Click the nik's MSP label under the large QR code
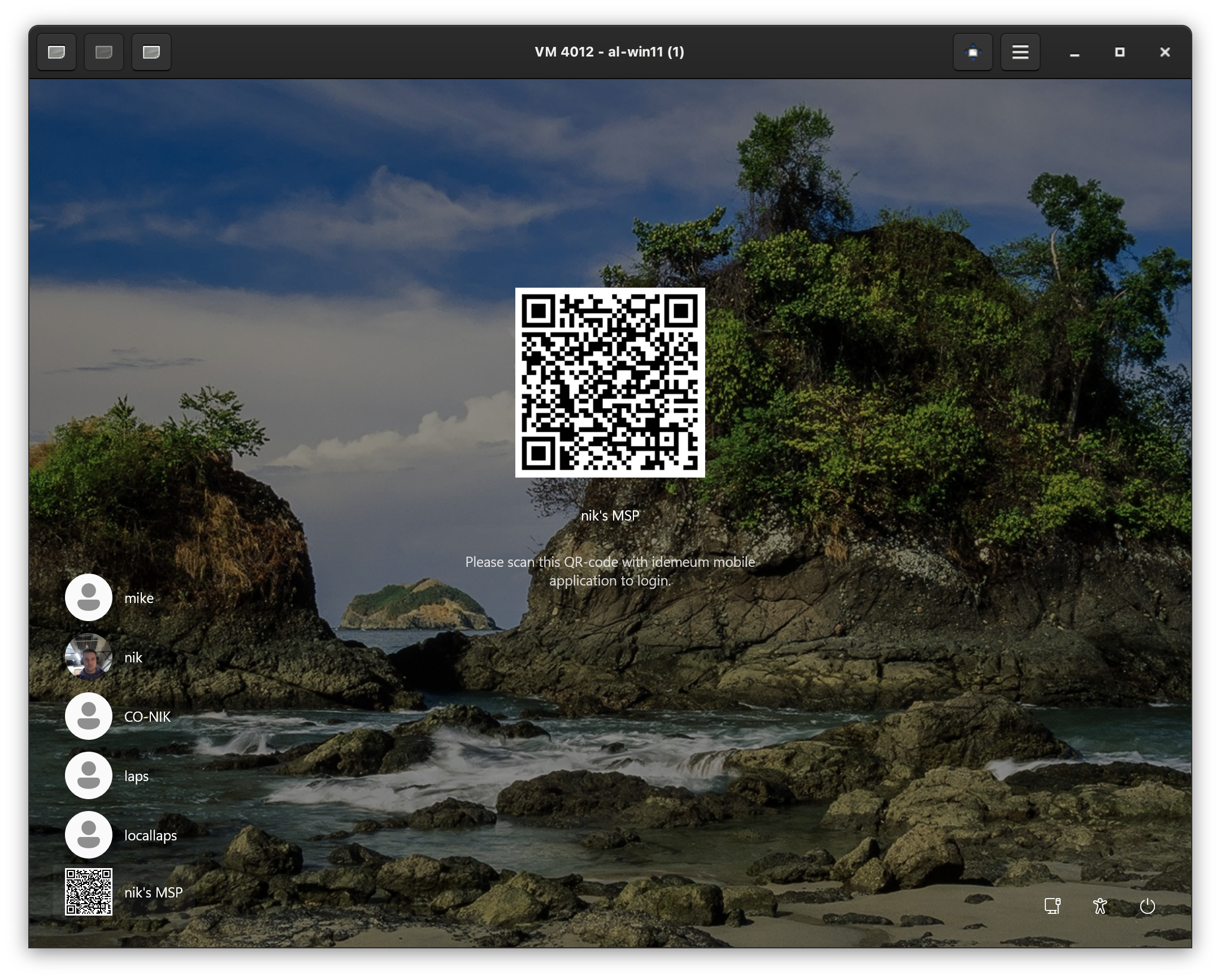The image size is (1216, 980). coord(610,515)
